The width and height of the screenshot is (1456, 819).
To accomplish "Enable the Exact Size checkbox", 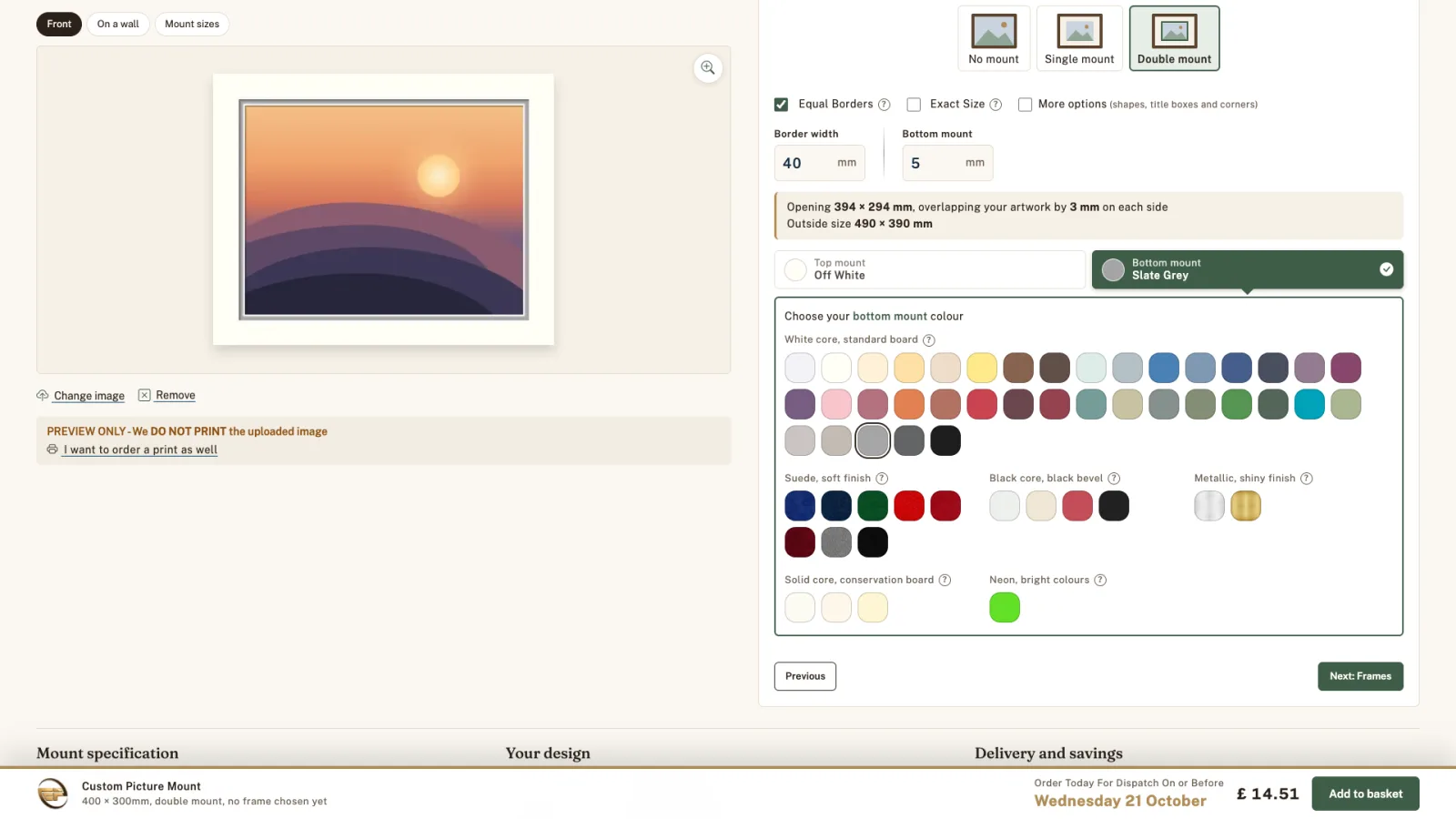I will coord(914,105).
